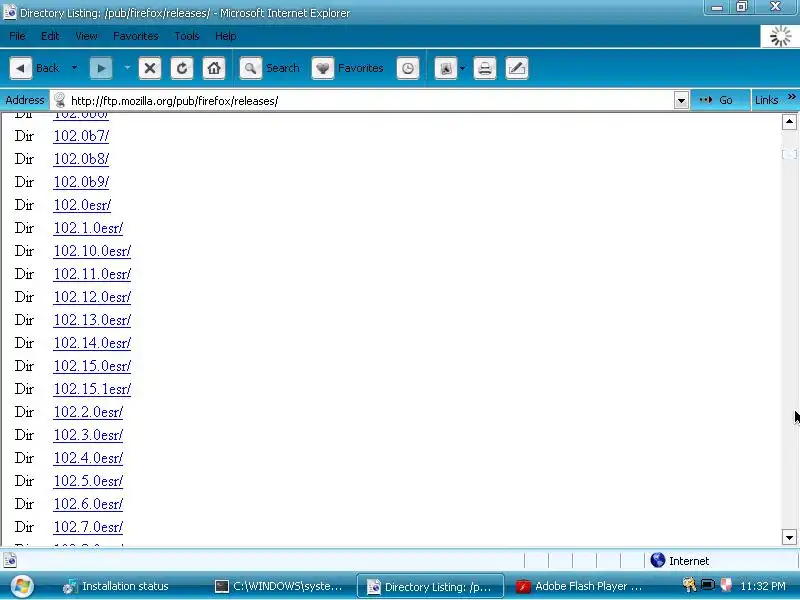The width and height of the screenshot is (800, 600).
Task: Click the page icon in the address bar
Action: (x=60, y=100)
